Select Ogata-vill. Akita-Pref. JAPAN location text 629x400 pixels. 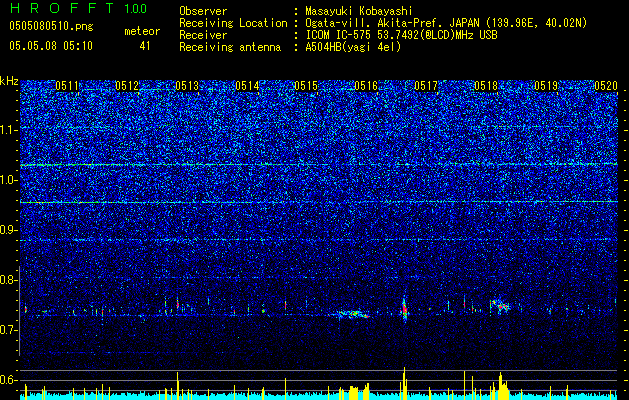(x=446, y=24)
